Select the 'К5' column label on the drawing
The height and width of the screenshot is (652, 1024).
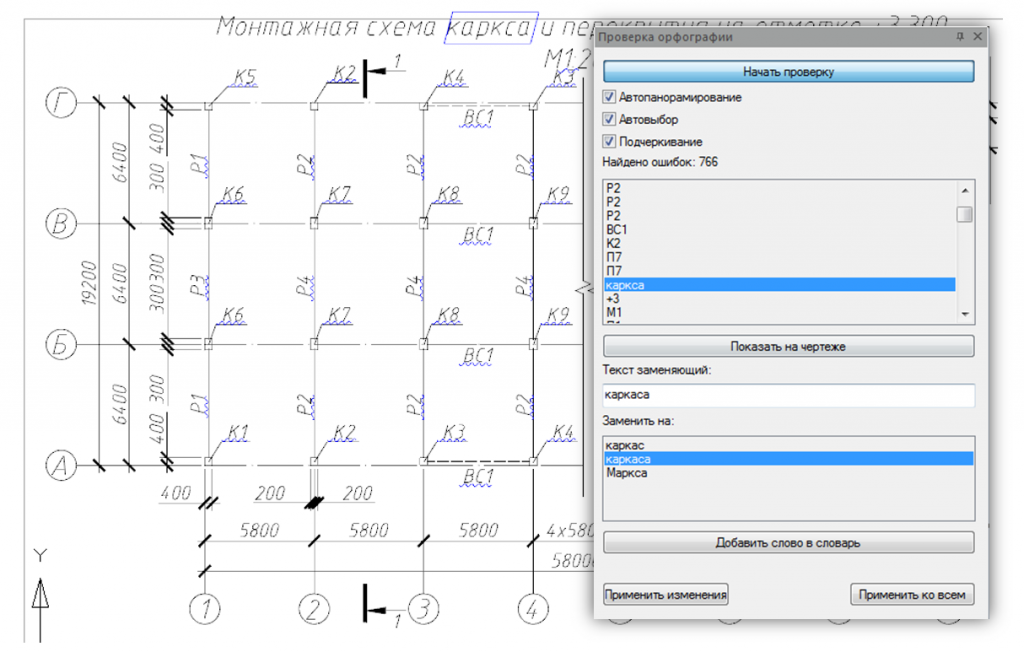(x=245, y=77)
